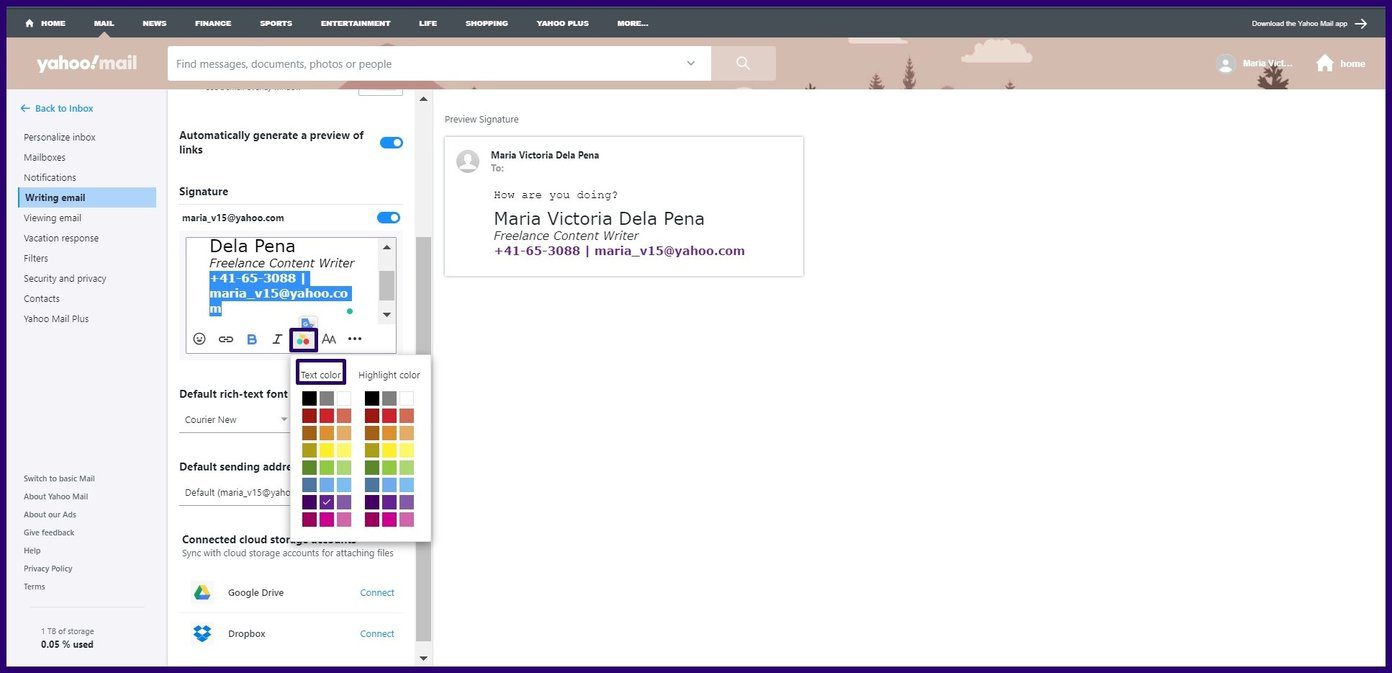The width and height of the screenshot is (1392, 673).
Task: Open Notifications settings
Action: [x=50, y=177]
